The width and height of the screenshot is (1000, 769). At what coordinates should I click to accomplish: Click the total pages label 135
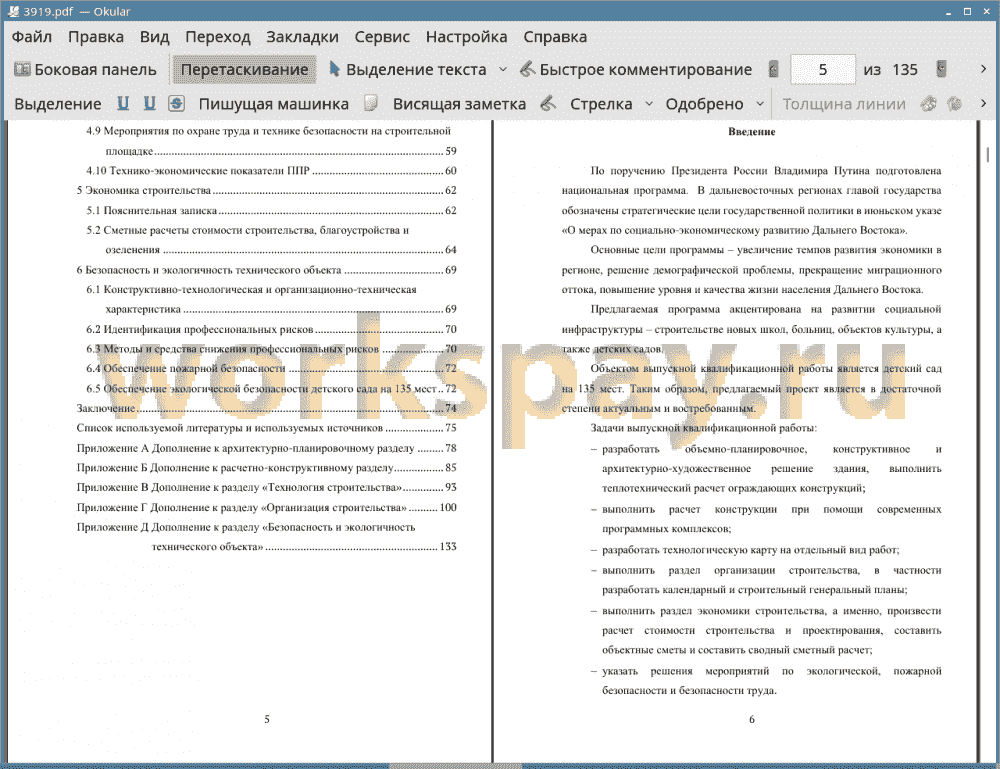tap(905, 70)
